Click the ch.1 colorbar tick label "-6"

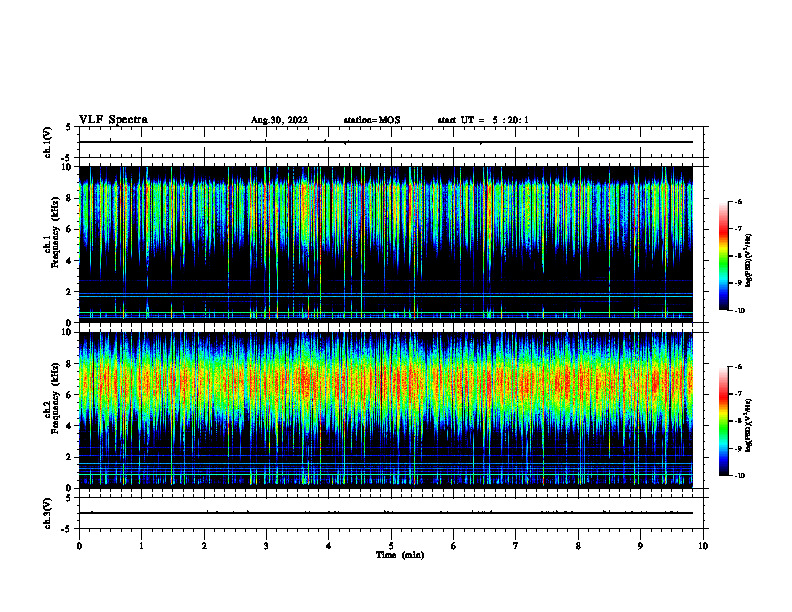(738, 201)
